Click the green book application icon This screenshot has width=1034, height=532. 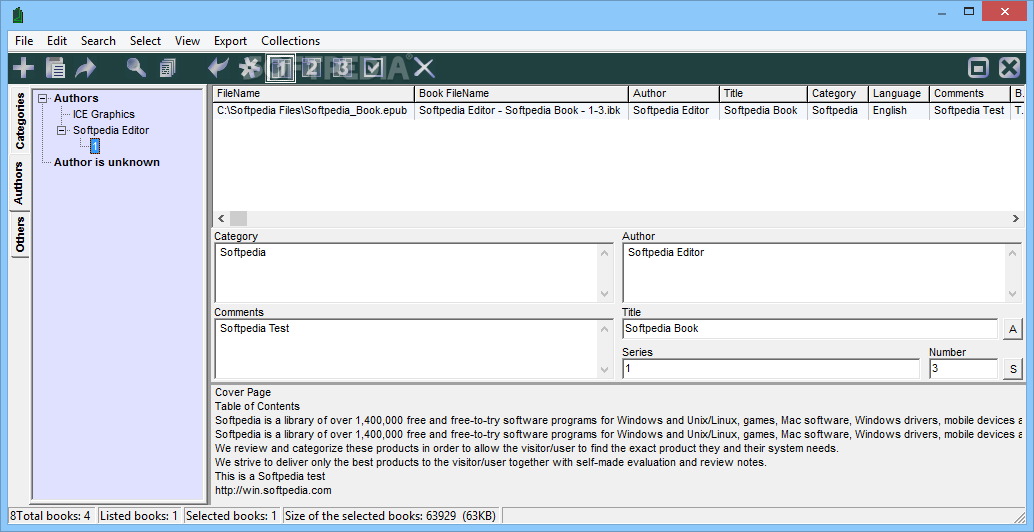point(18,15)
